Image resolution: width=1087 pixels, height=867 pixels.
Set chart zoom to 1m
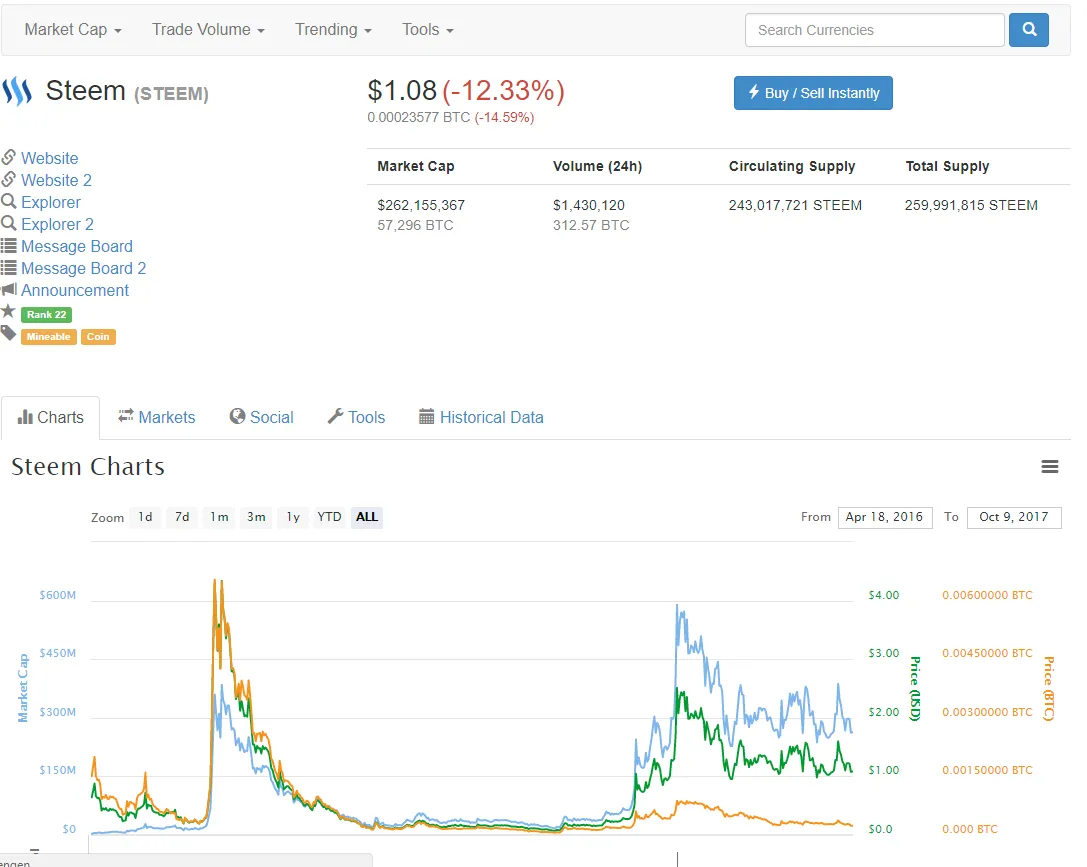[219, 517]
